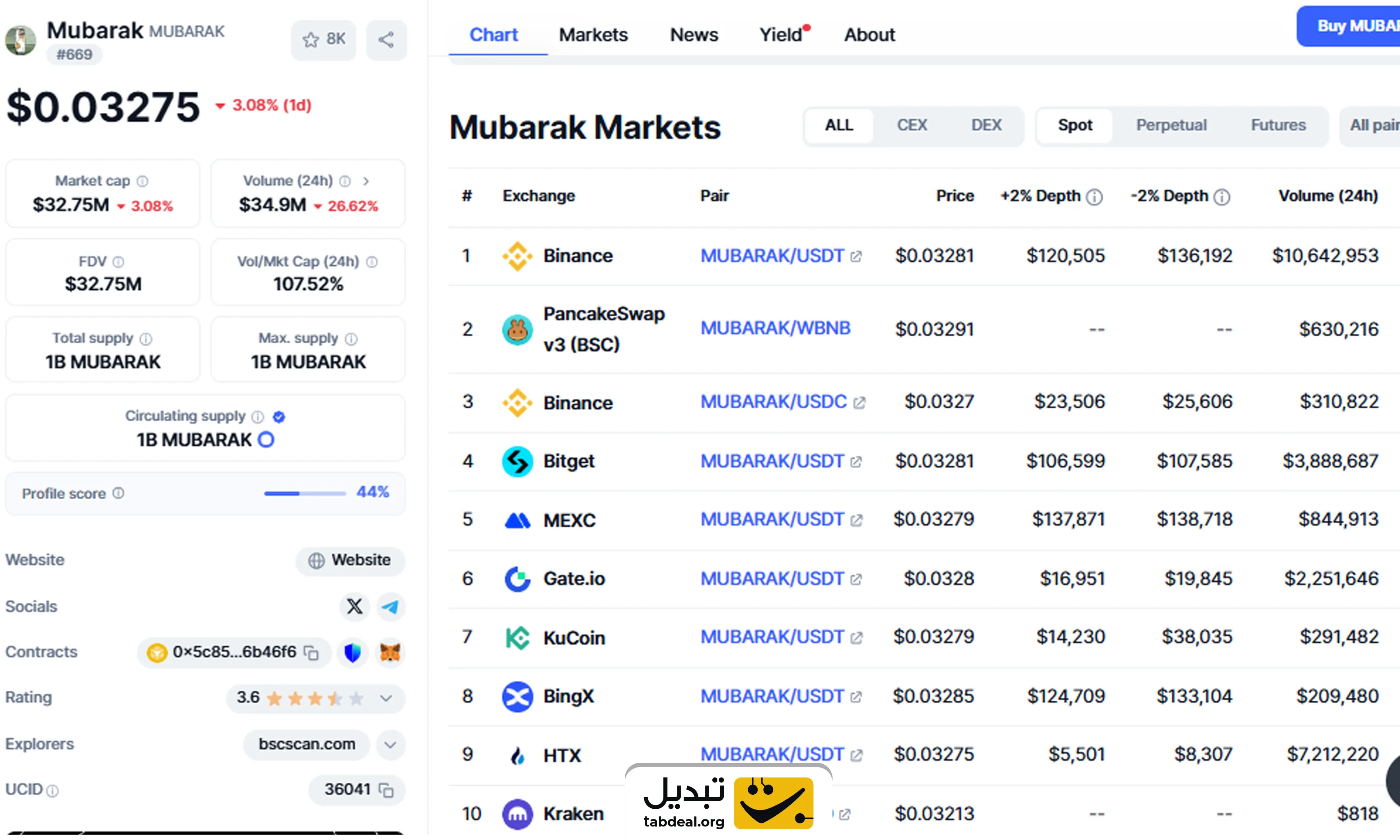
Task: Click the +2% Depth info icon
Action: pos(1095,197)
